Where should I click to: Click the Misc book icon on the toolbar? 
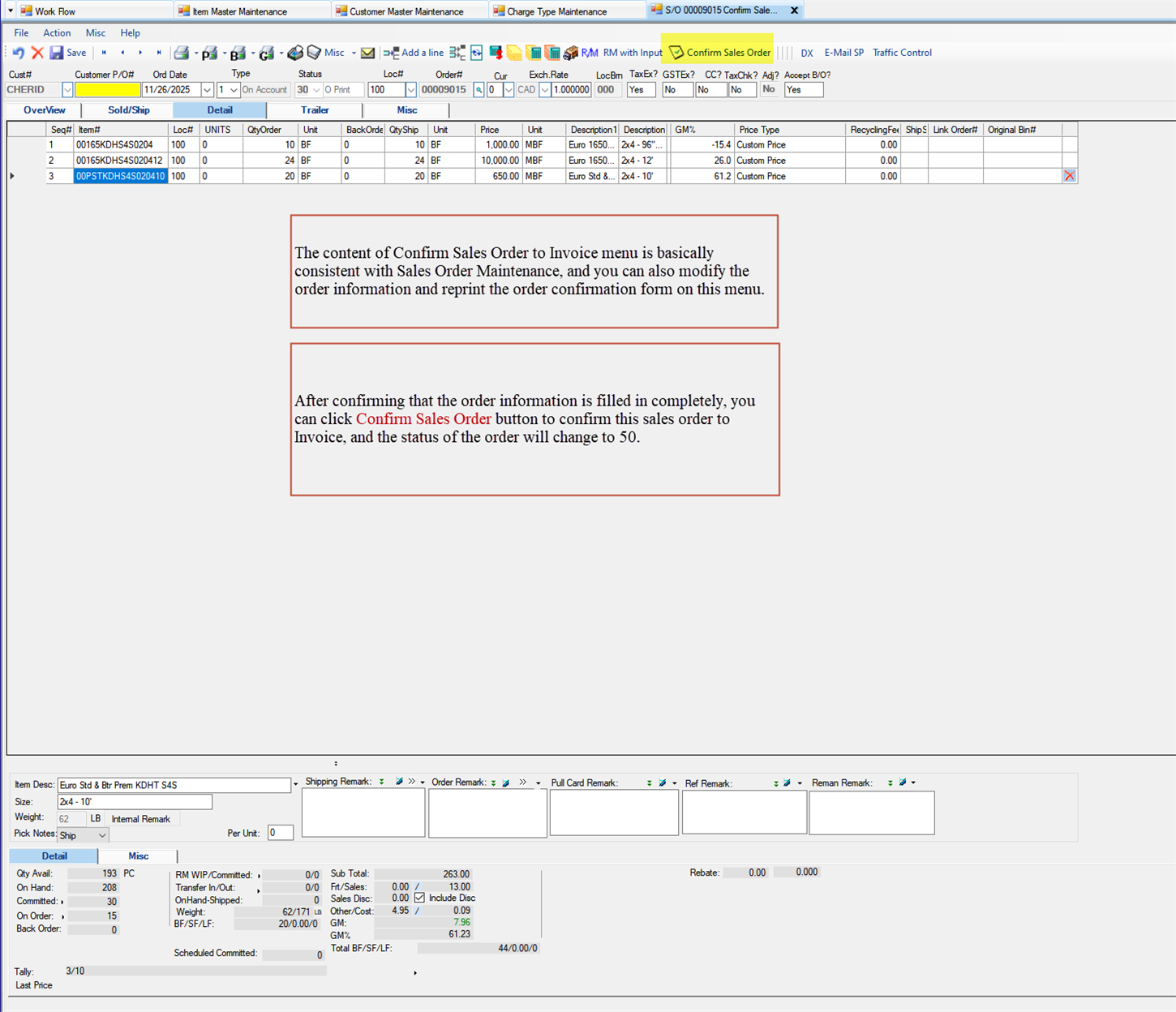[x=314, y=52]
